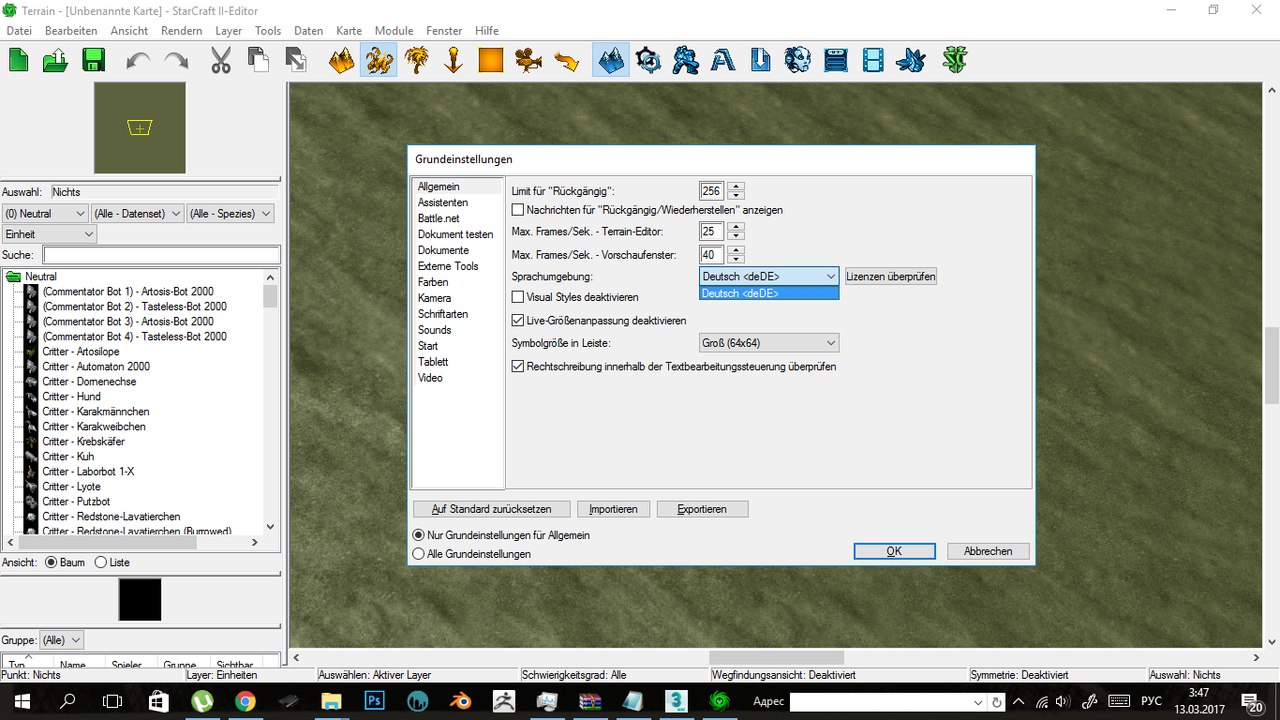Switch the view to Liste radio button
Viewport: 1280px width, 720px height.
click(x=100, y=562)
